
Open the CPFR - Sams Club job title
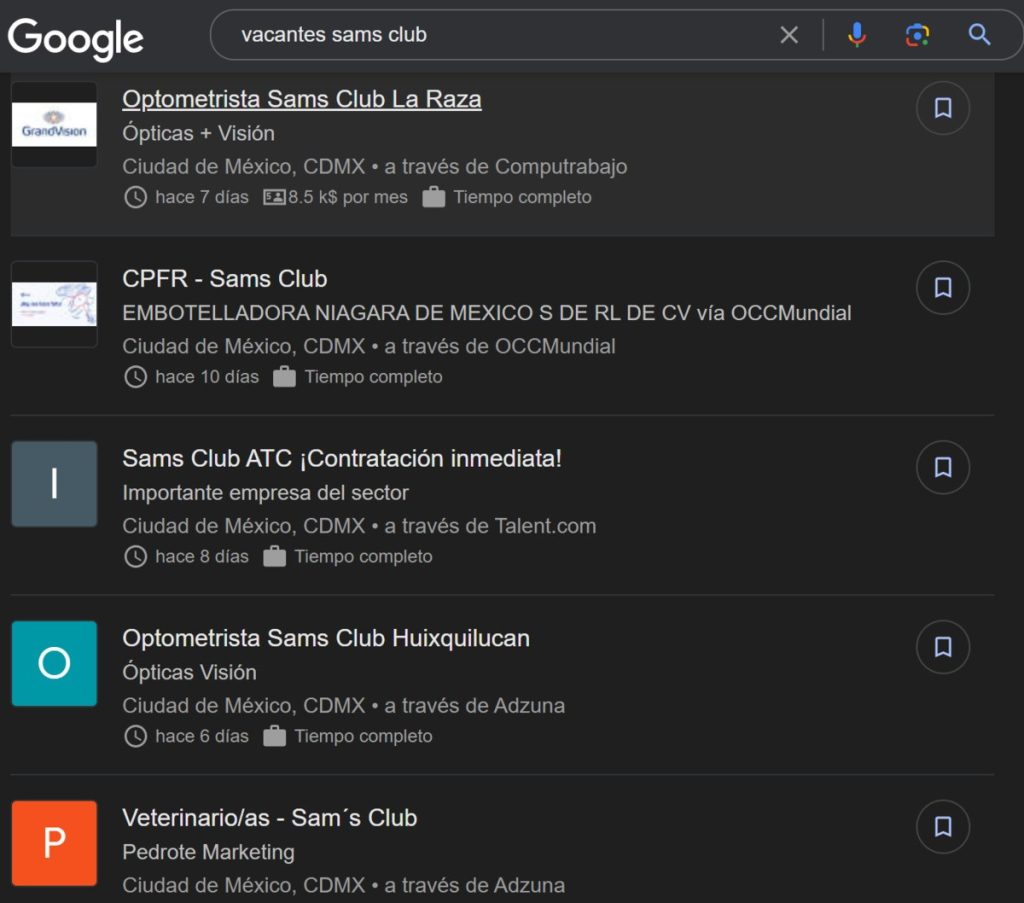point(225,279)
